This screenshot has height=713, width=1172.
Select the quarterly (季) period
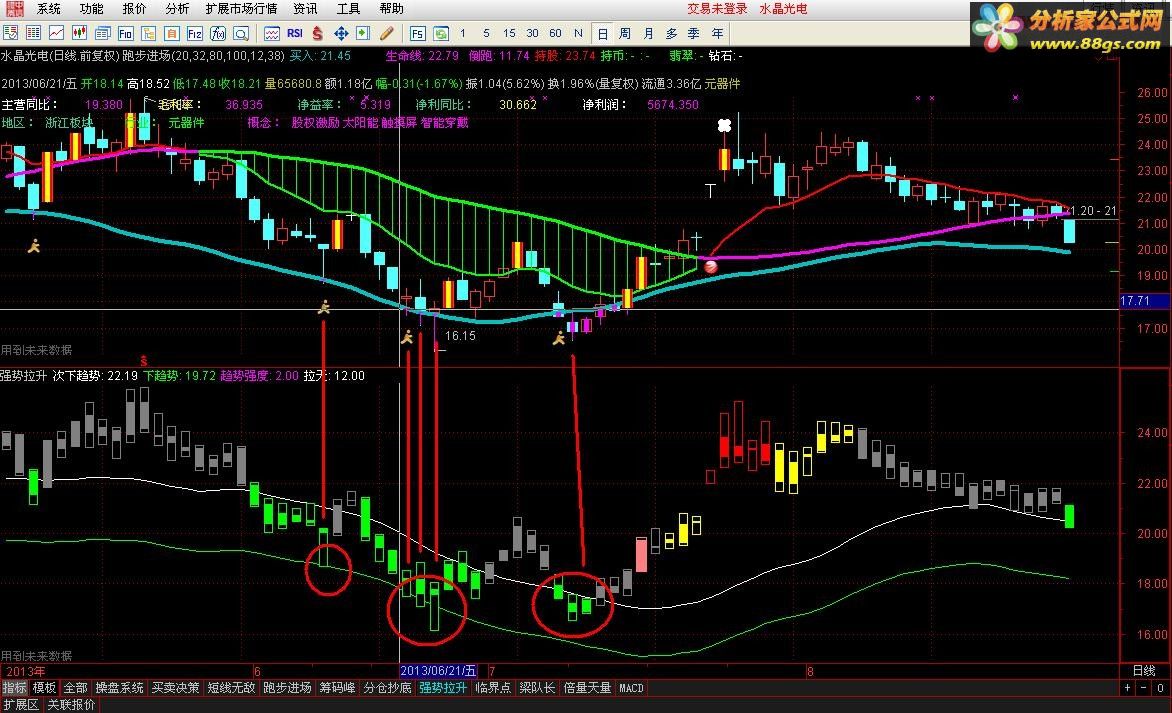[x=694, y=34]
